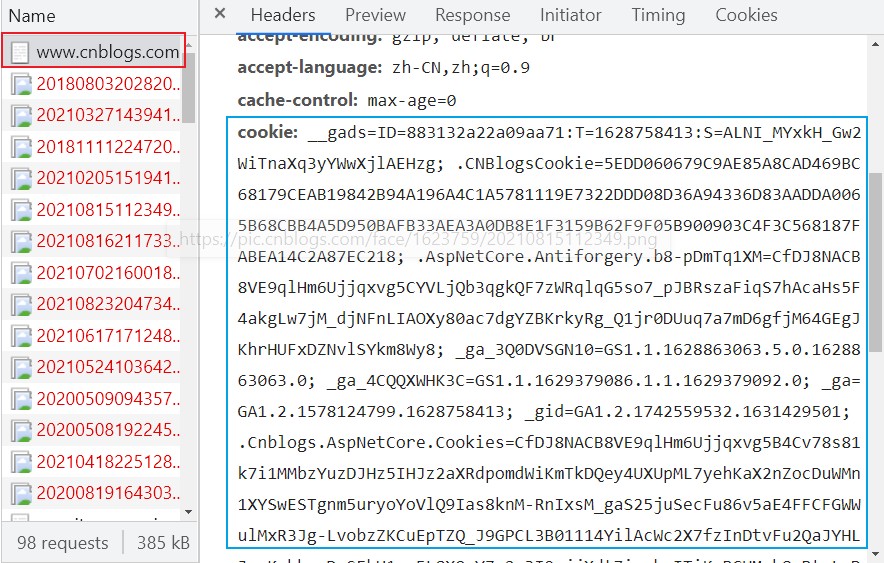Click image icon for request 20210524103642
The image size is (884, 563).
pyautogui.click(x=21, y=369)
